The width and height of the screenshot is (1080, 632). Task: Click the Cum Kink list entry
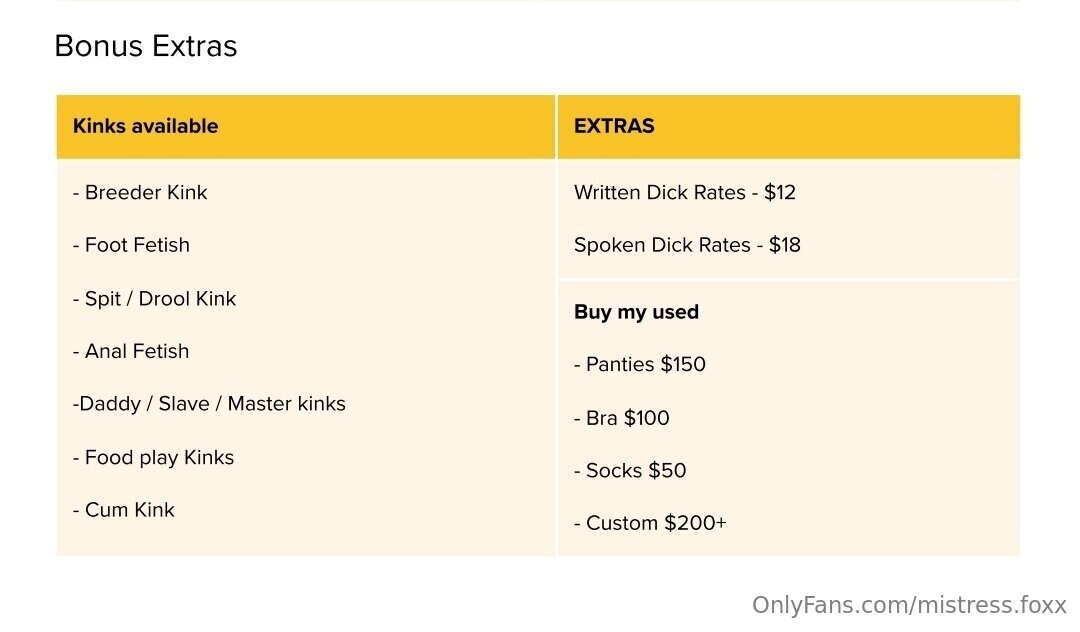[124, 510]
